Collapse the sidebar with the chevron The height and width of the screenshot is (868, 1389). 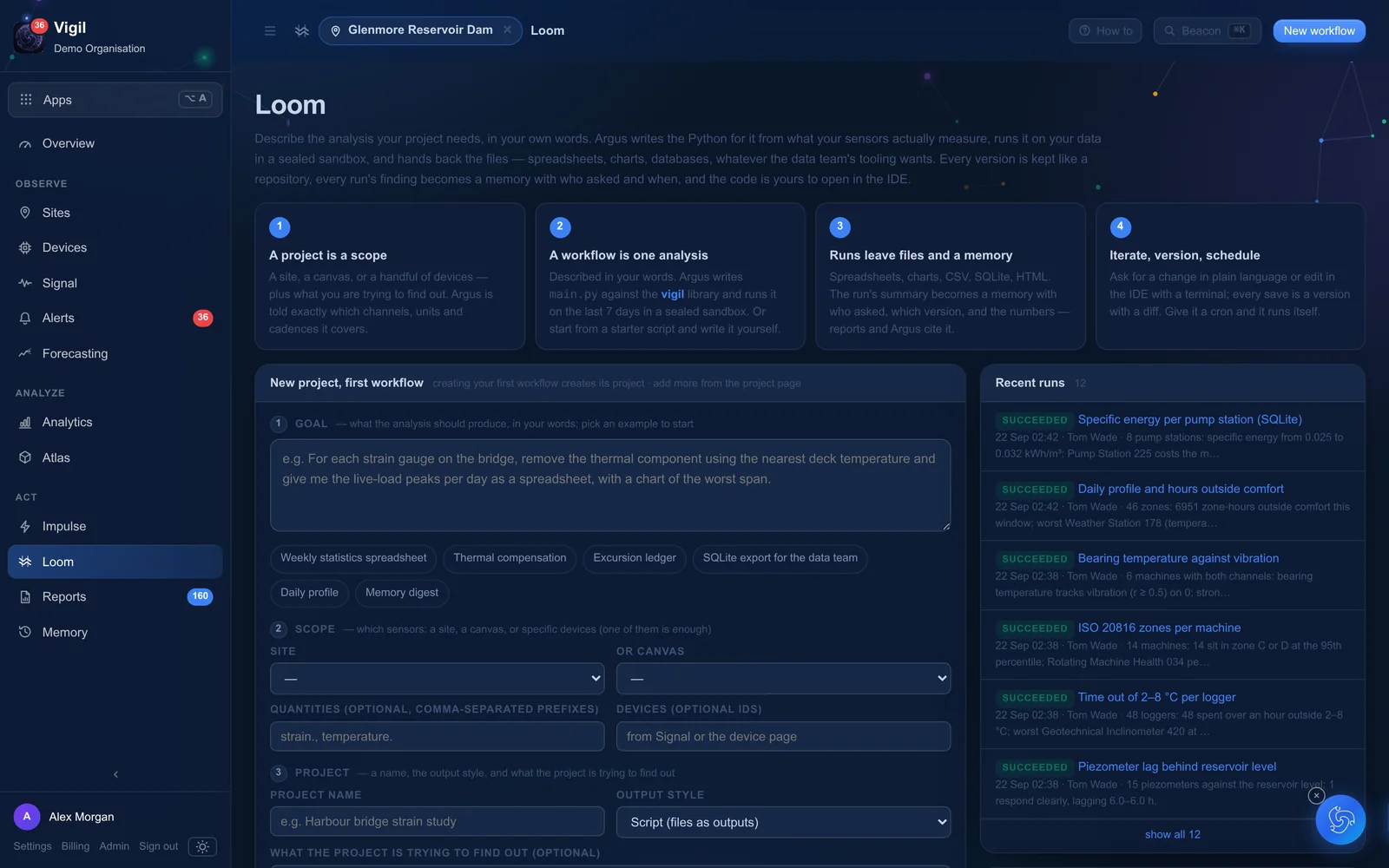click(x=115, y=774)
